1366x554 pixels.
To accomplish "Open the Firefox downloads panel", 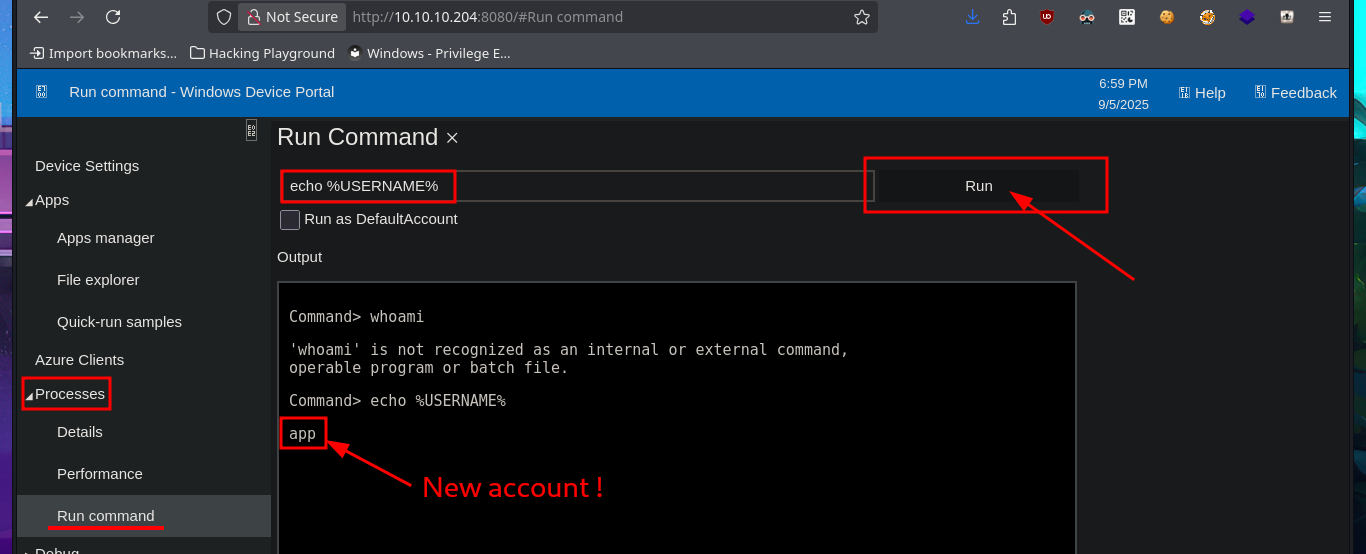I will point(972,17).
